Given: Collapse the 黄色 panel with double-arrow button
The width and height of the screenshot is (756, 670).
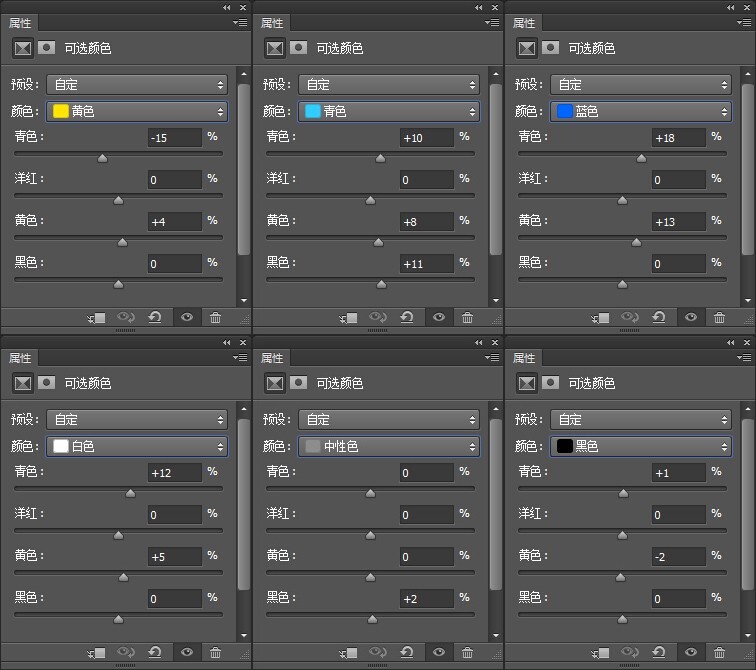Looking at the screenshot, I should (227, 7).
